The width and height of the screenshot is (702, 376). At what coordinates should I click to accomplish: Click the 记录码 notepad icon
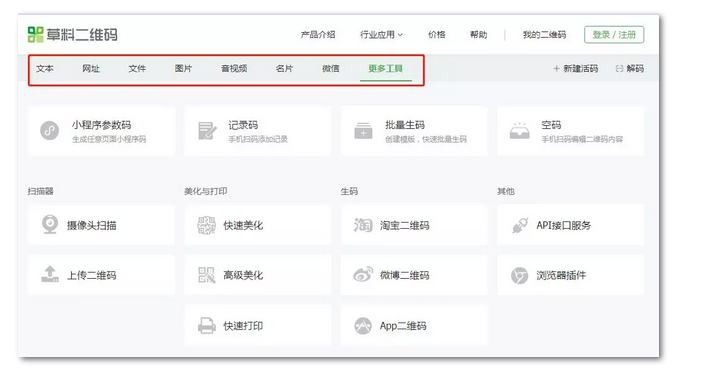[207, 131]
